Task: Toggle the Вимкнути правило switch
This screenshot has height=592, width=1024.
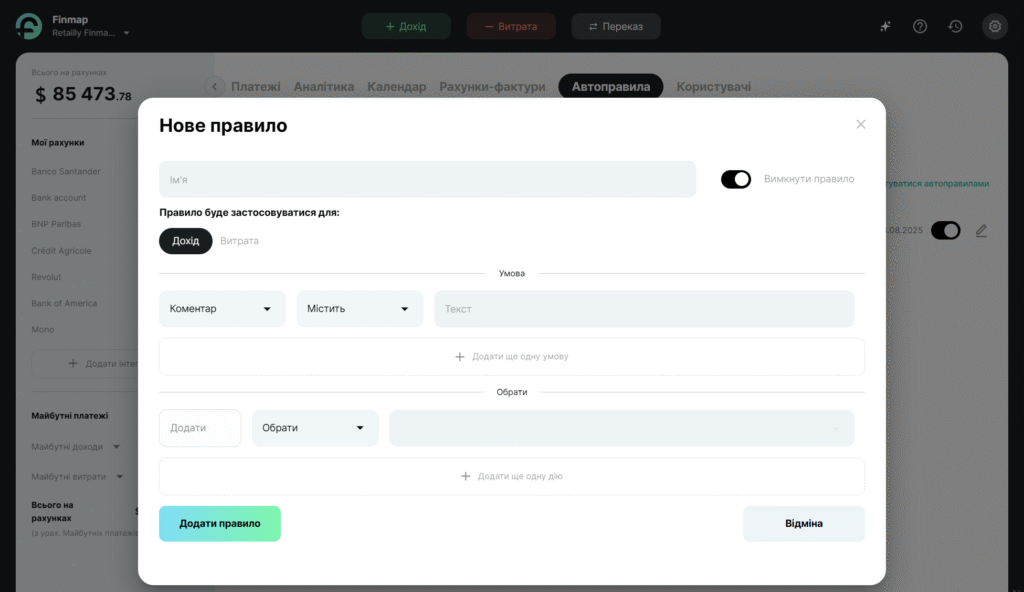Action: (736, 179)
